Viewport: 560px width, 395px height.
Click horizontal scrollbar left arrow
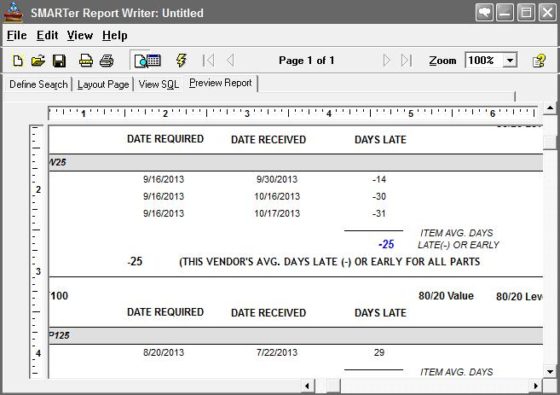(307, 386)
